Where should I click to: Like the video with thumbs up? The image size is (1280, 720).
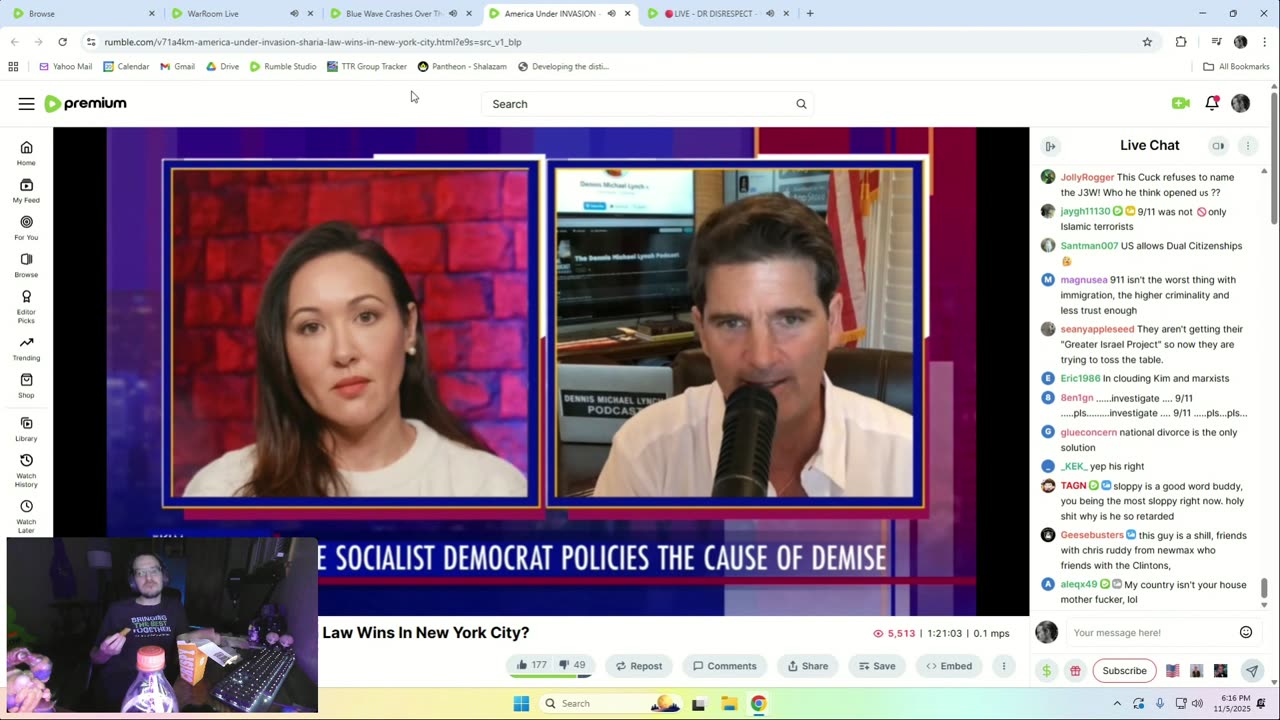point(531,666)
